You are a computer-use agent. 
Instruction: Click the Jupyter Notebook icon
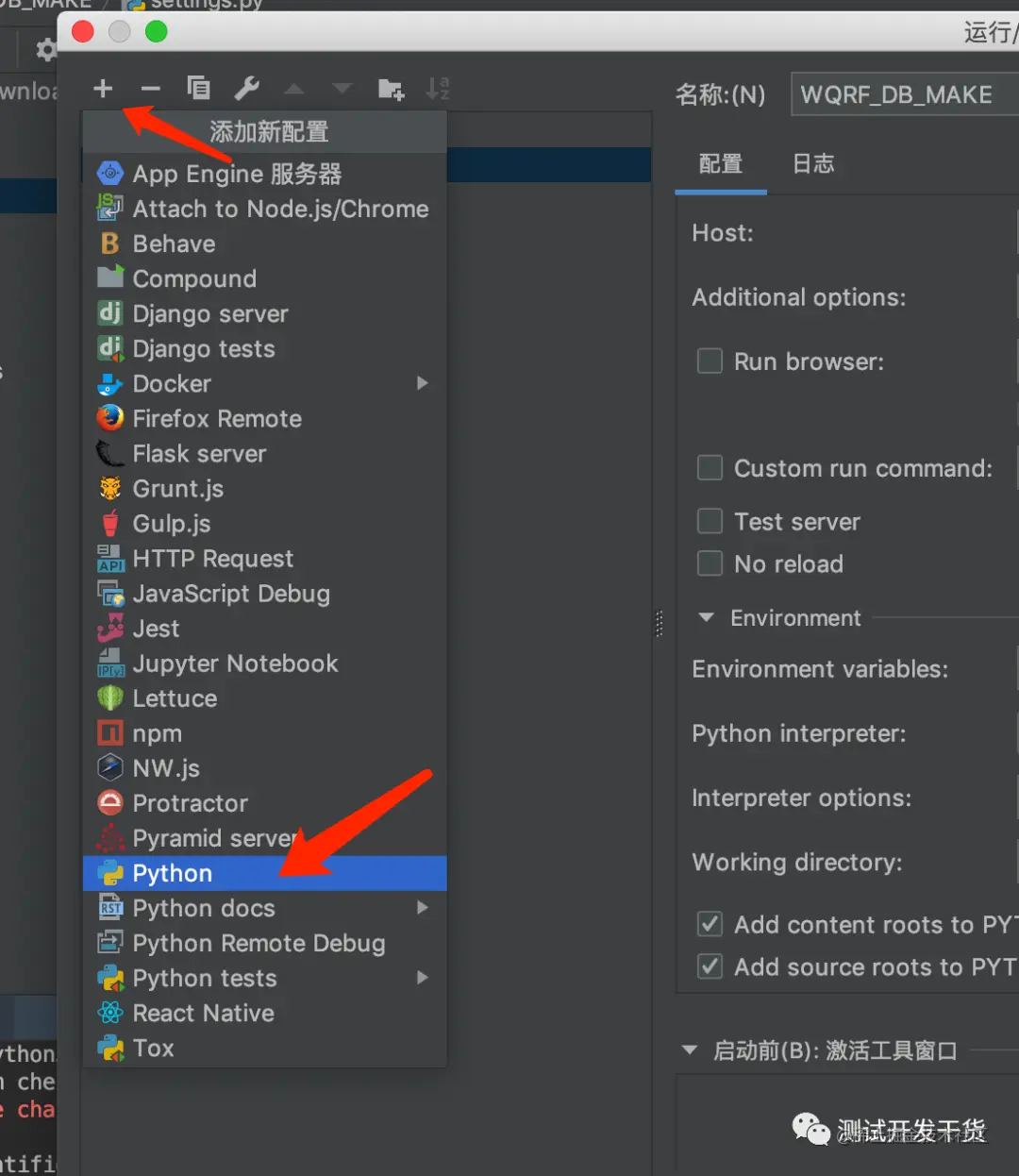(x=110, y=664)
